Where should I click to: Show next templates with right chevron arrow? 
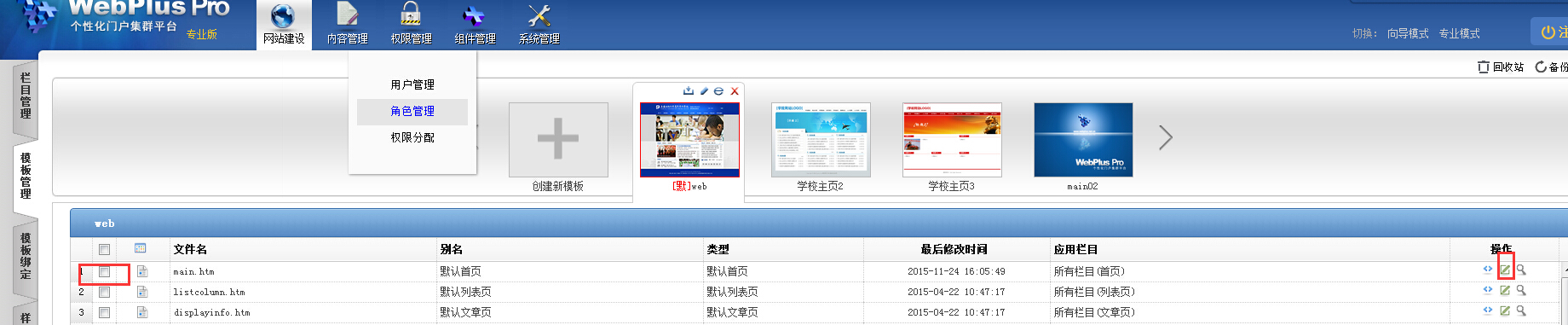(1166, 137)
